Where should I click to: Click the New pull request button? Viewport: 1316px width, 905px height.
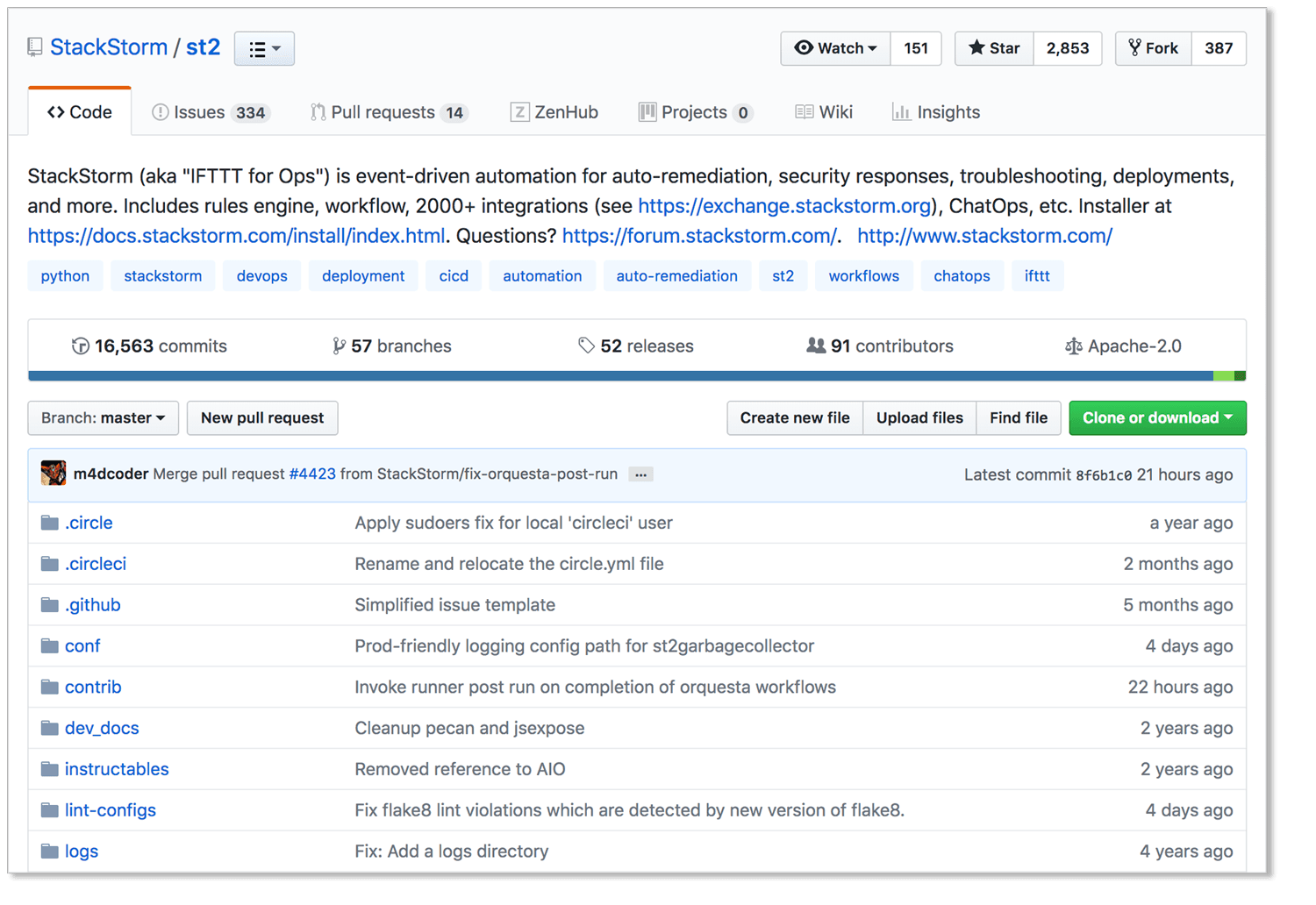point(262,418)
